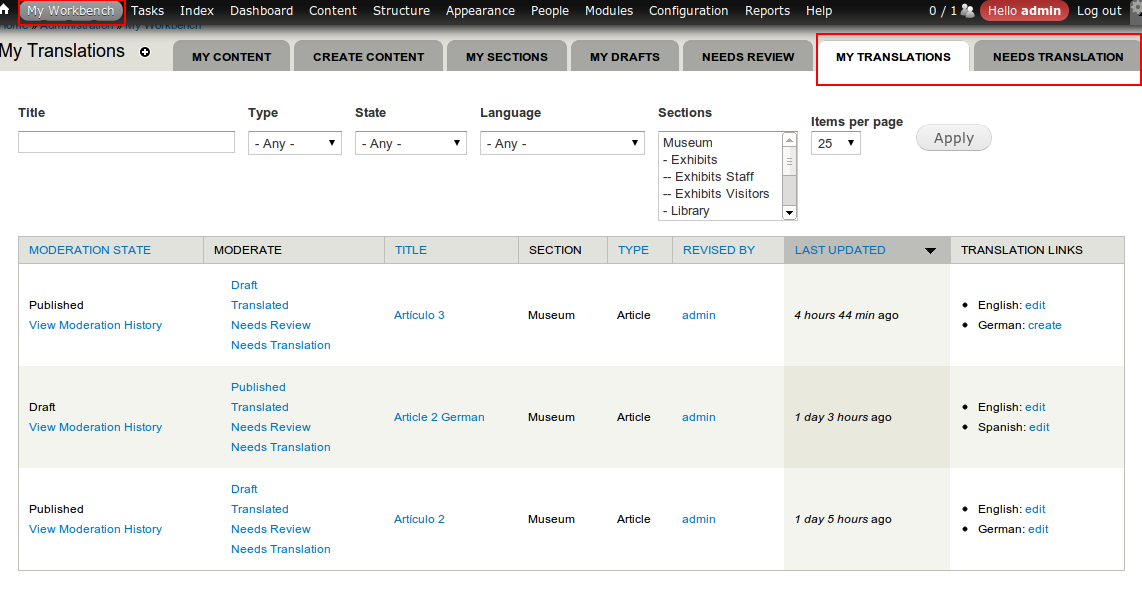
Task: Open the State filter dropdown
Action: [x=410, y=143]
